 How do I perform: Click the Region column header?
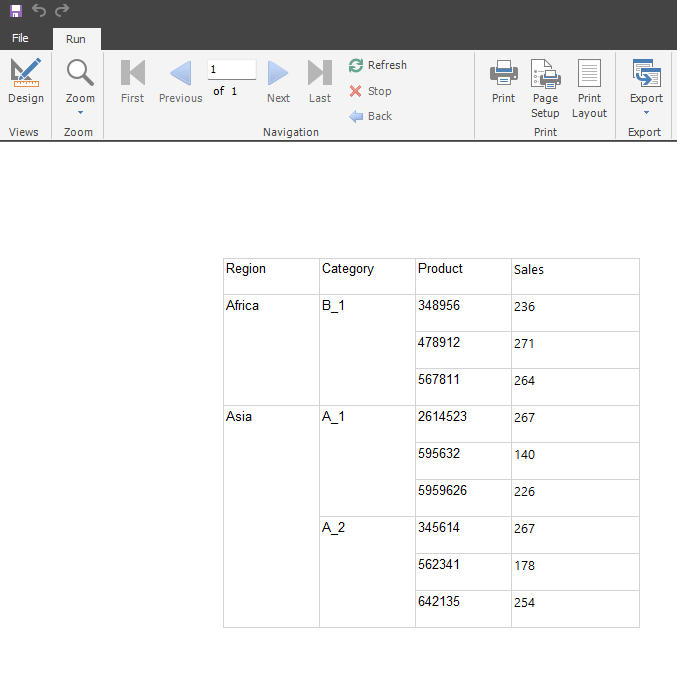271,276
